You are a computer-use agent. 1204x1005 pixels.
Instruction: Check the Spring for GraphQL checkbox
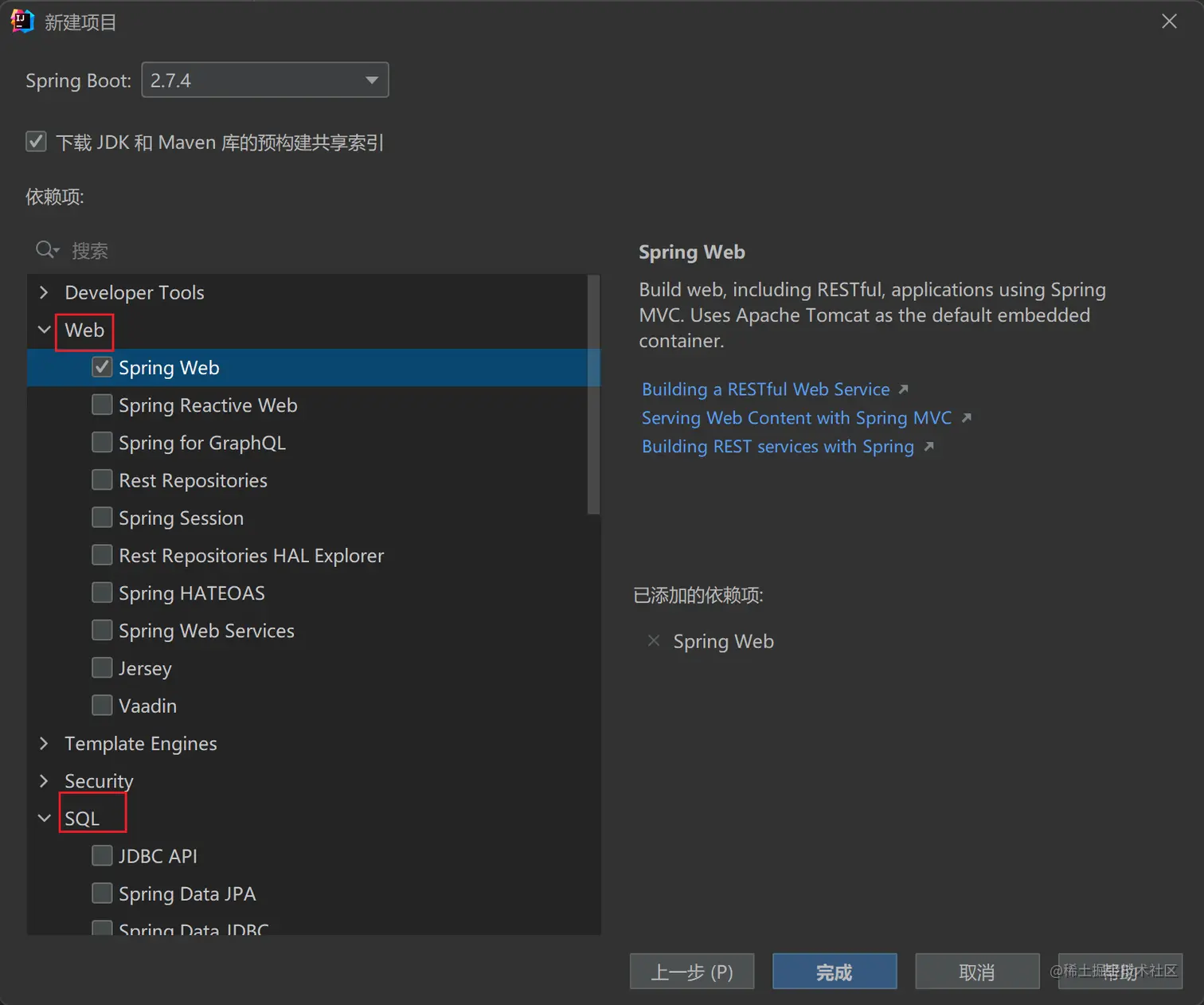102,442
